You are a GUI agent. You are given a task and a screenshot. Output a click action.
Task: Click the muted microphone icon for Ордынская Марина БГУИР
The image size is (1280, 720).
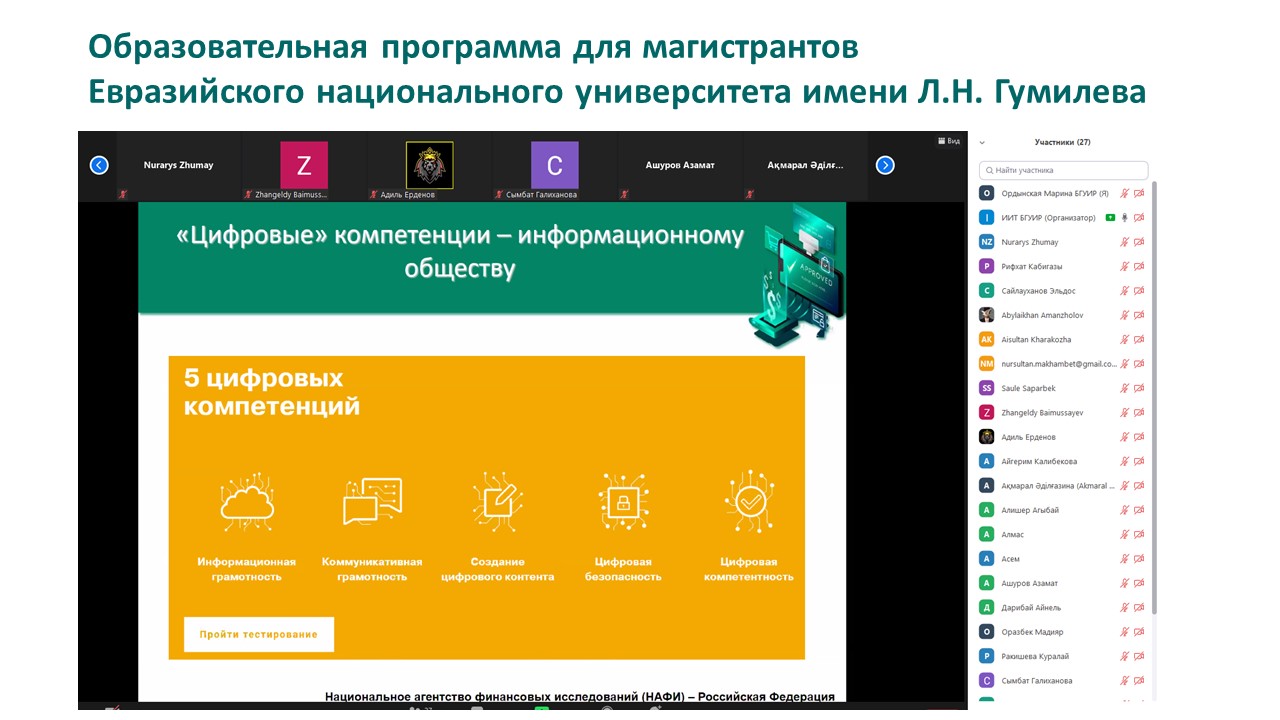(x=1124, y=193)
